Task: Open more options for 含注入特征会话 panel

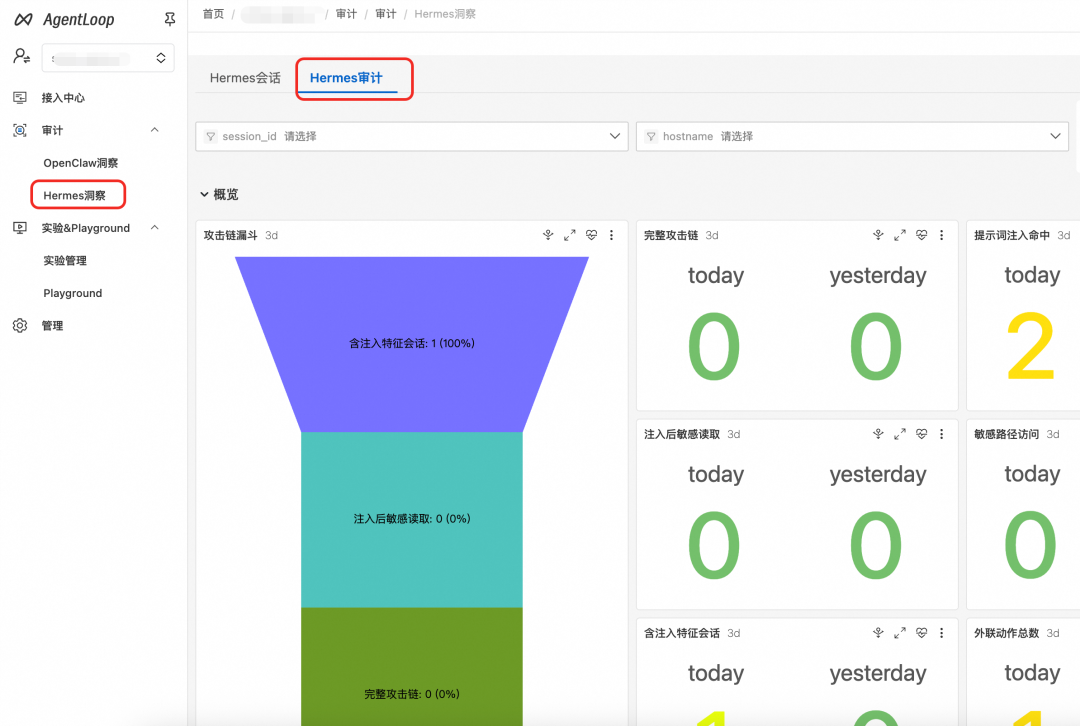Action: [x=941, y=633]
